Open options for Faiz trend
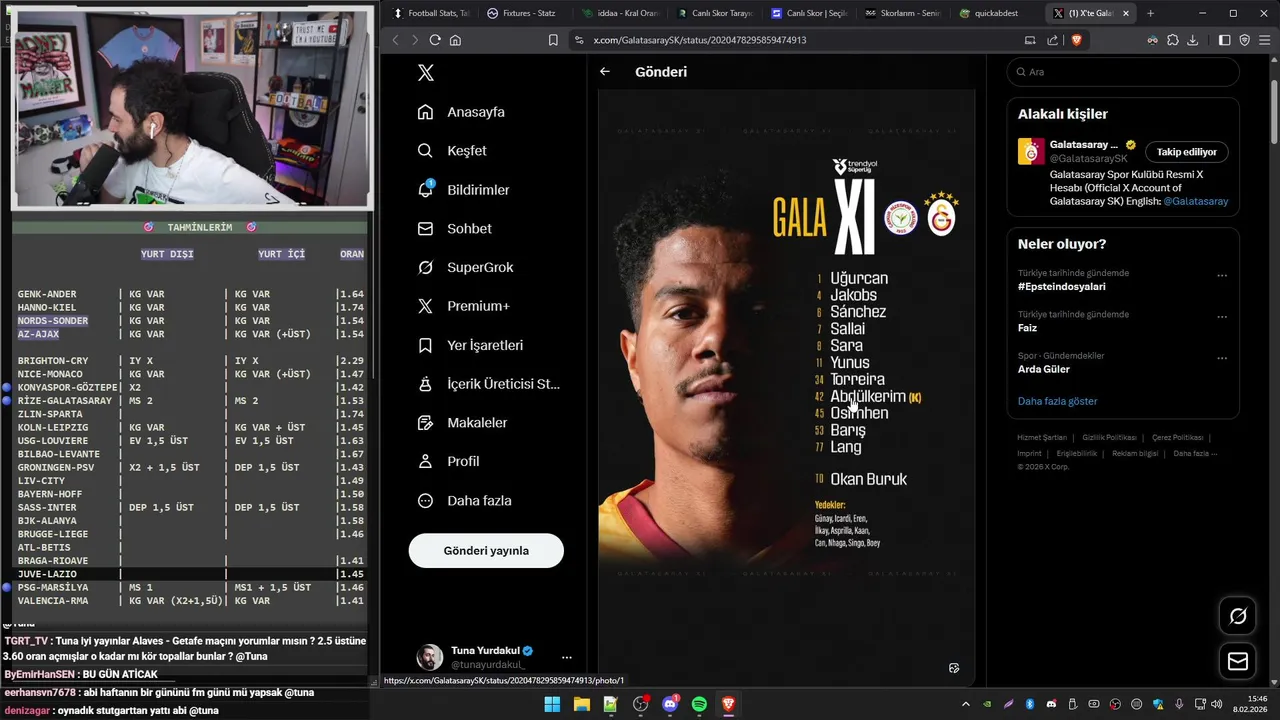1280x720 pixels. [1222, 317]
